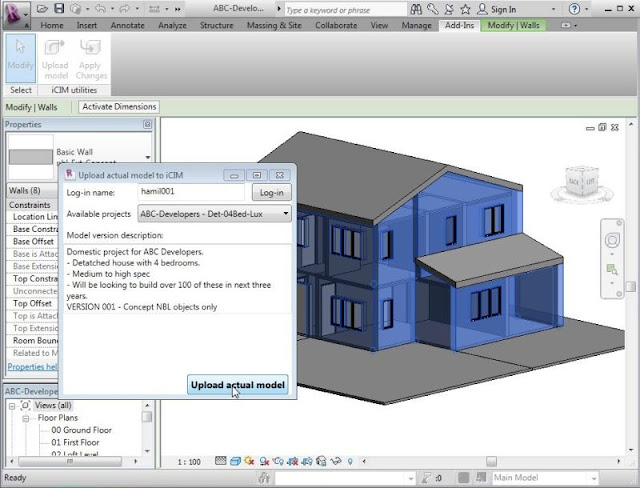Viewport: 640px width, 488px height.
Task: Open the Insert ribbon tab
Action: pyautogui.click(x=87, y=25)
